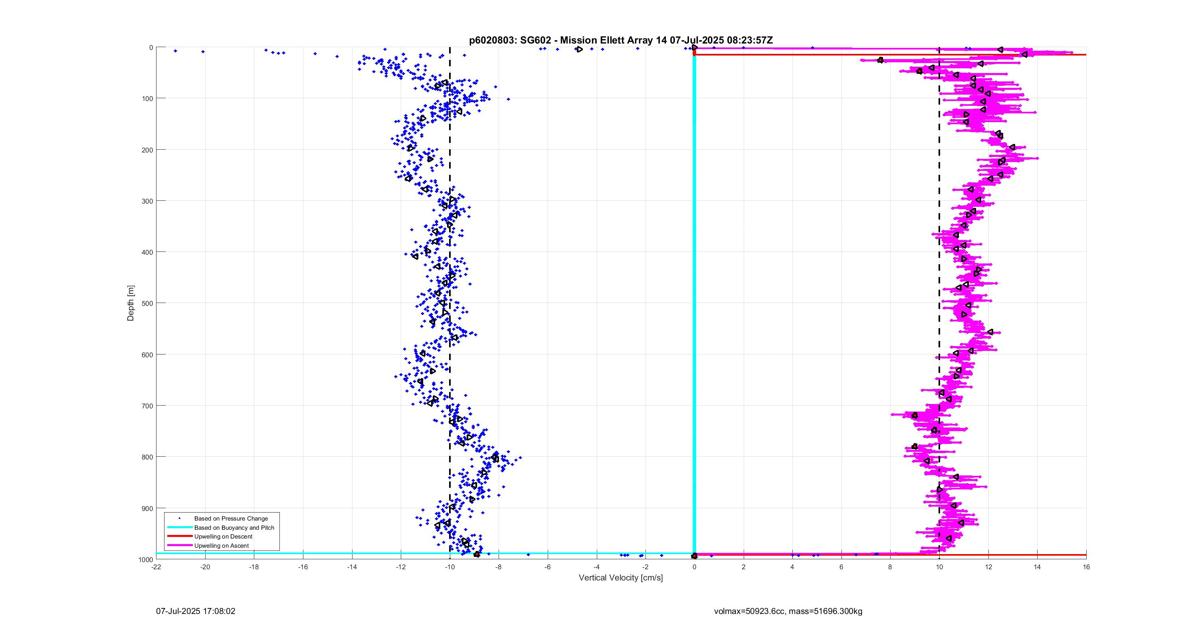Click the -12 tick on velocity axis
The width and height of the screenshot is (1200, 628).
click(401, 567)
